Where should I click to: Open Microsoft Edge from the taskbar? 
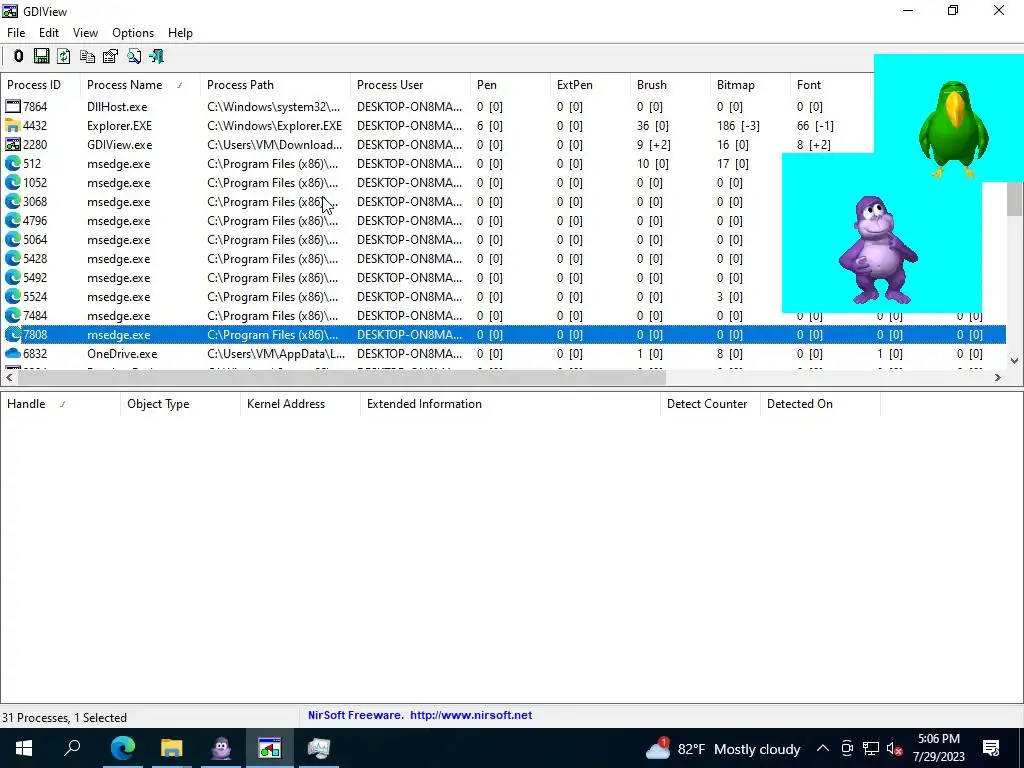pyautogui.click(x=122, y=748)
